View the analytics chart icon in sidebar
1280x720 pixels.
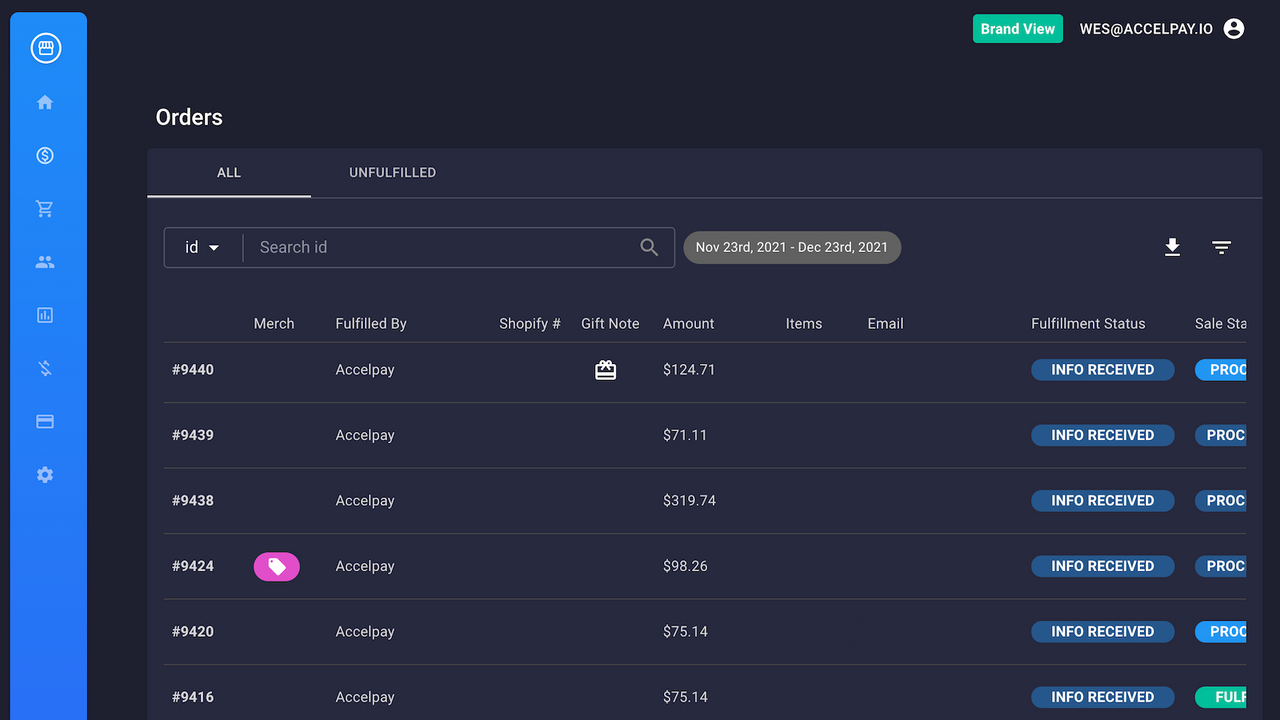[44, 314]
